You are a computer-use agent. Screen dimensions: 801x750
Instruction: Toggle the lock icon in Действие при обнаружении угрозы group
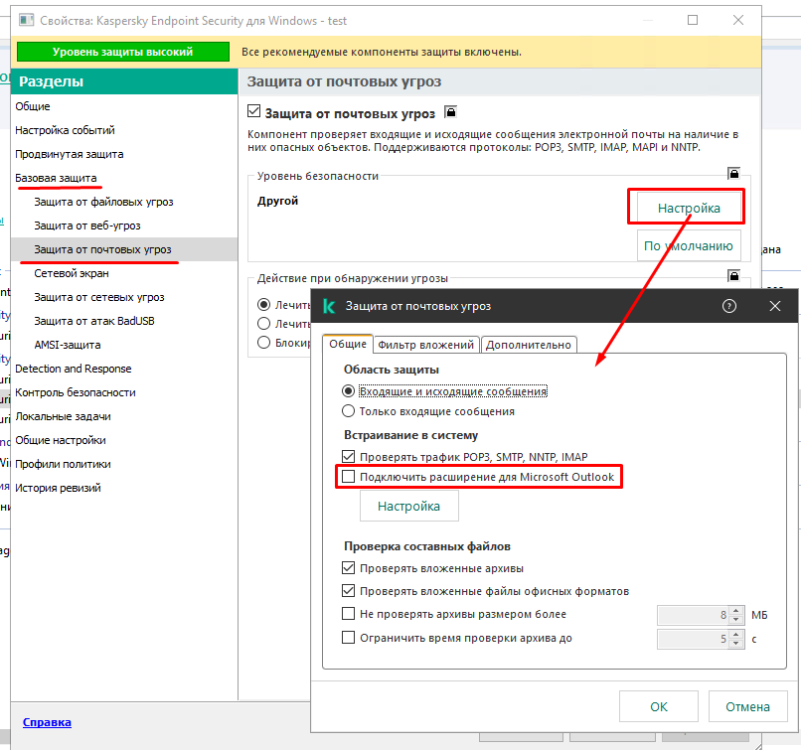pyautogui.click(x=734, y=276)
